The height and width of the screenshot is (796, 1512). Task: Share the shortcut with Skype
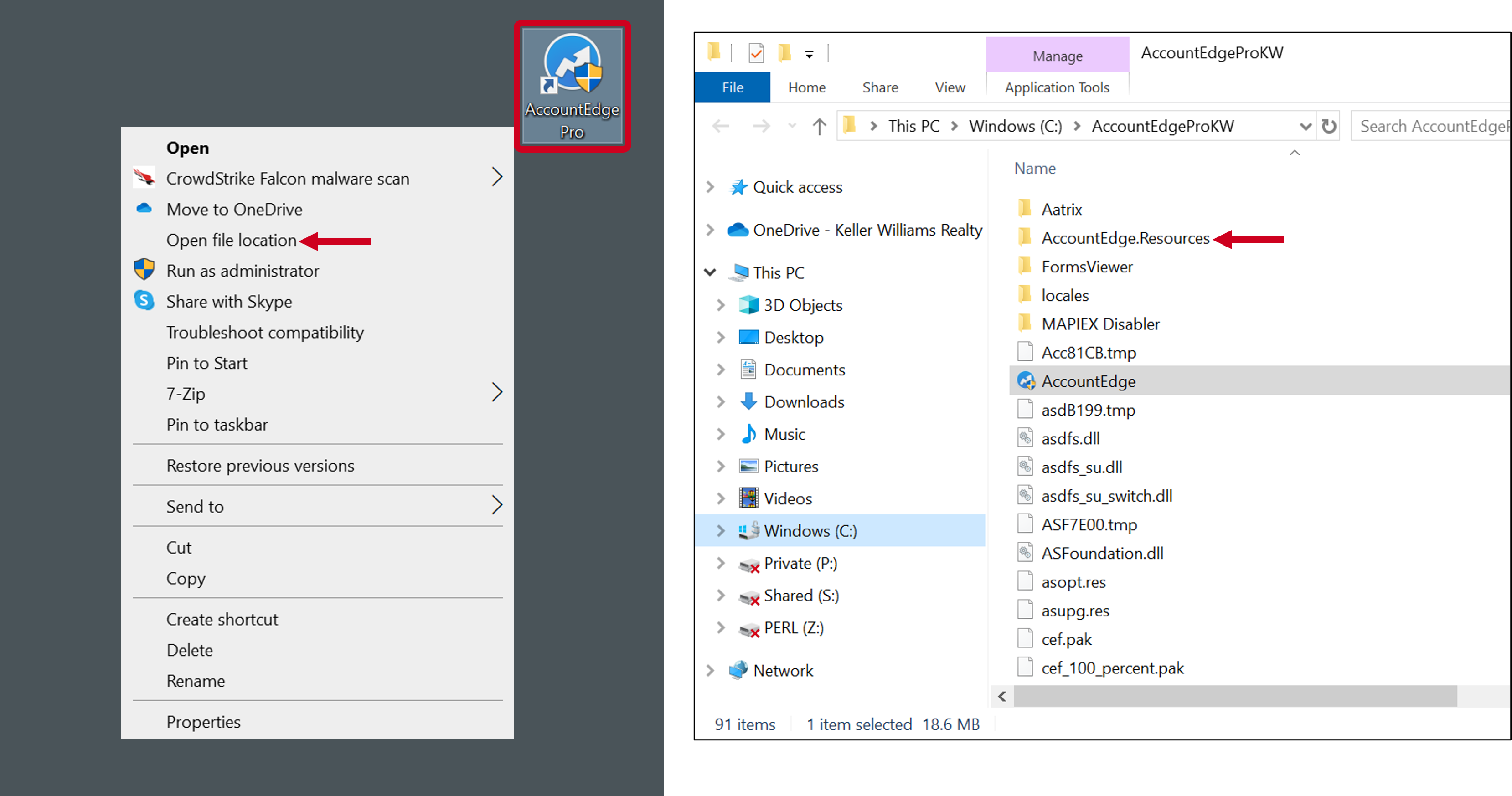229,302
